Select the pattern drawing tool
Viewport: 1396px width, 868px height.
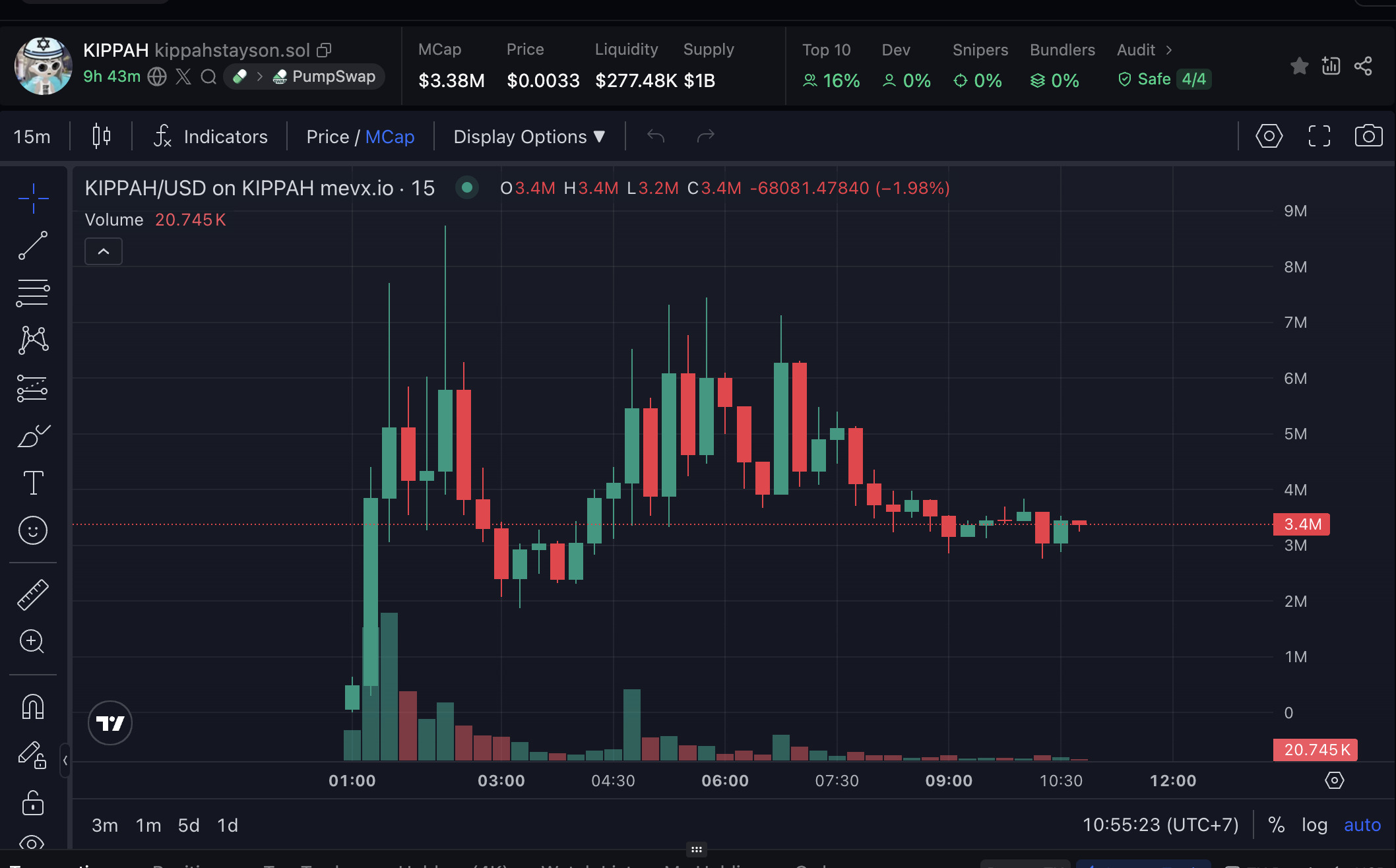click(x=33, y=340)
